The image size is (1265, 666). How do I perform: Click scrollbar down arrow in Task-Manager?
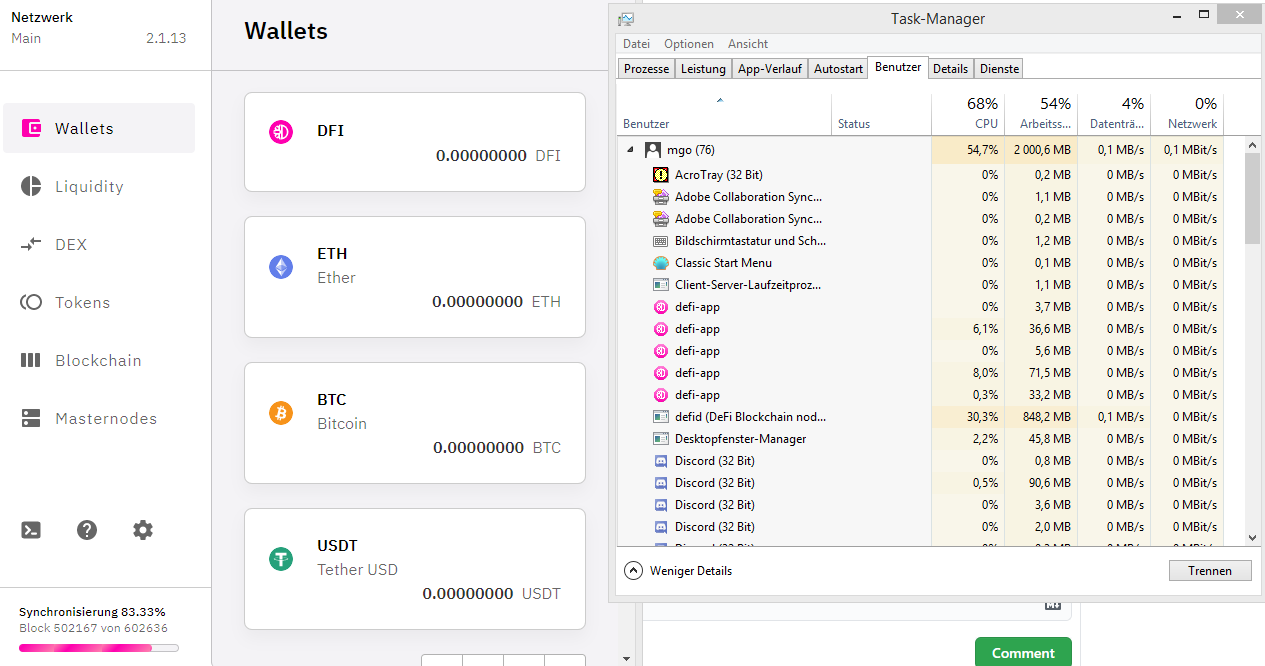tap(1253, 538)
